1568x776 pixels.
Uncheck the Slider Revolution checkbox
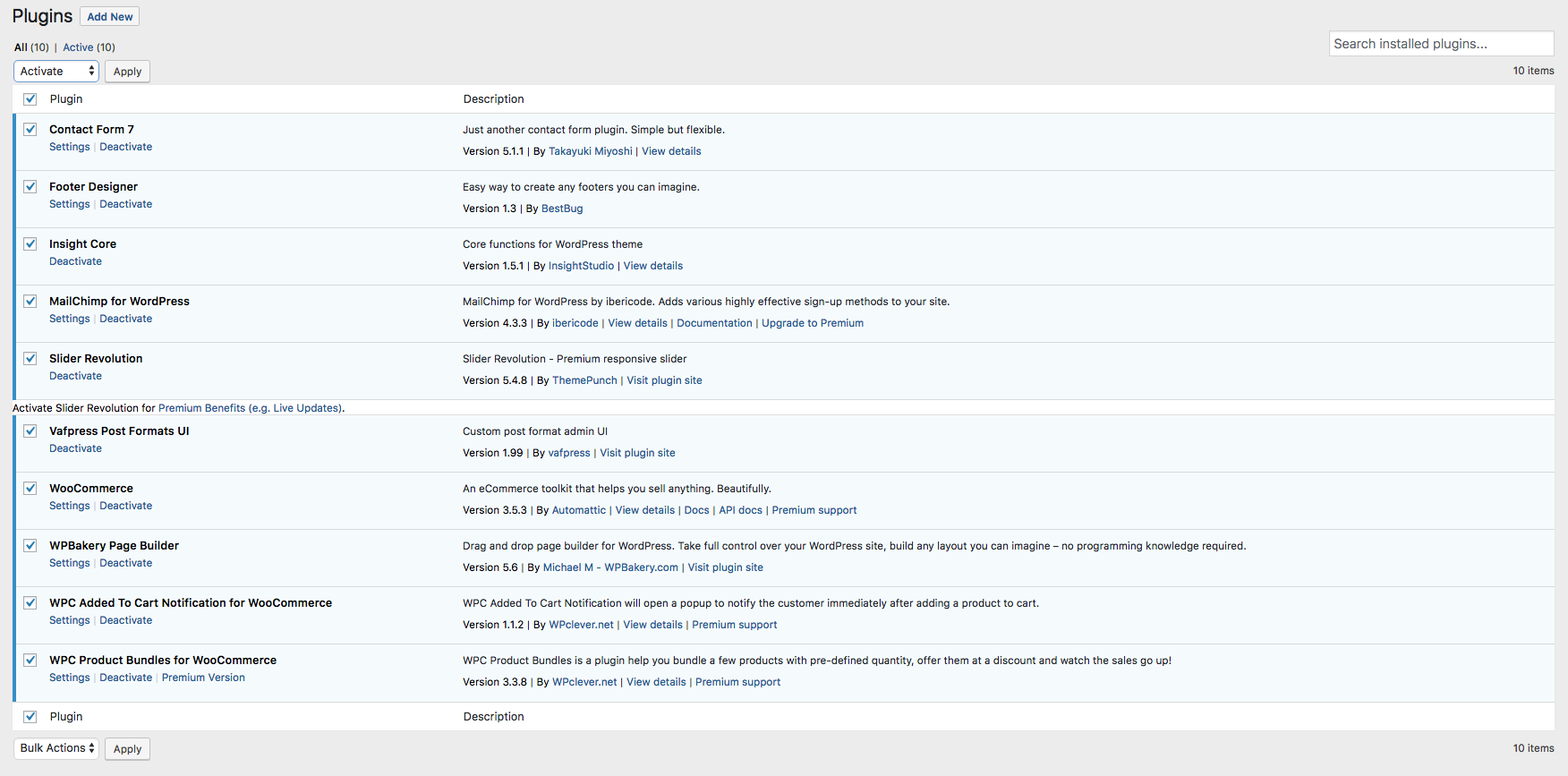tap(30, 359)
